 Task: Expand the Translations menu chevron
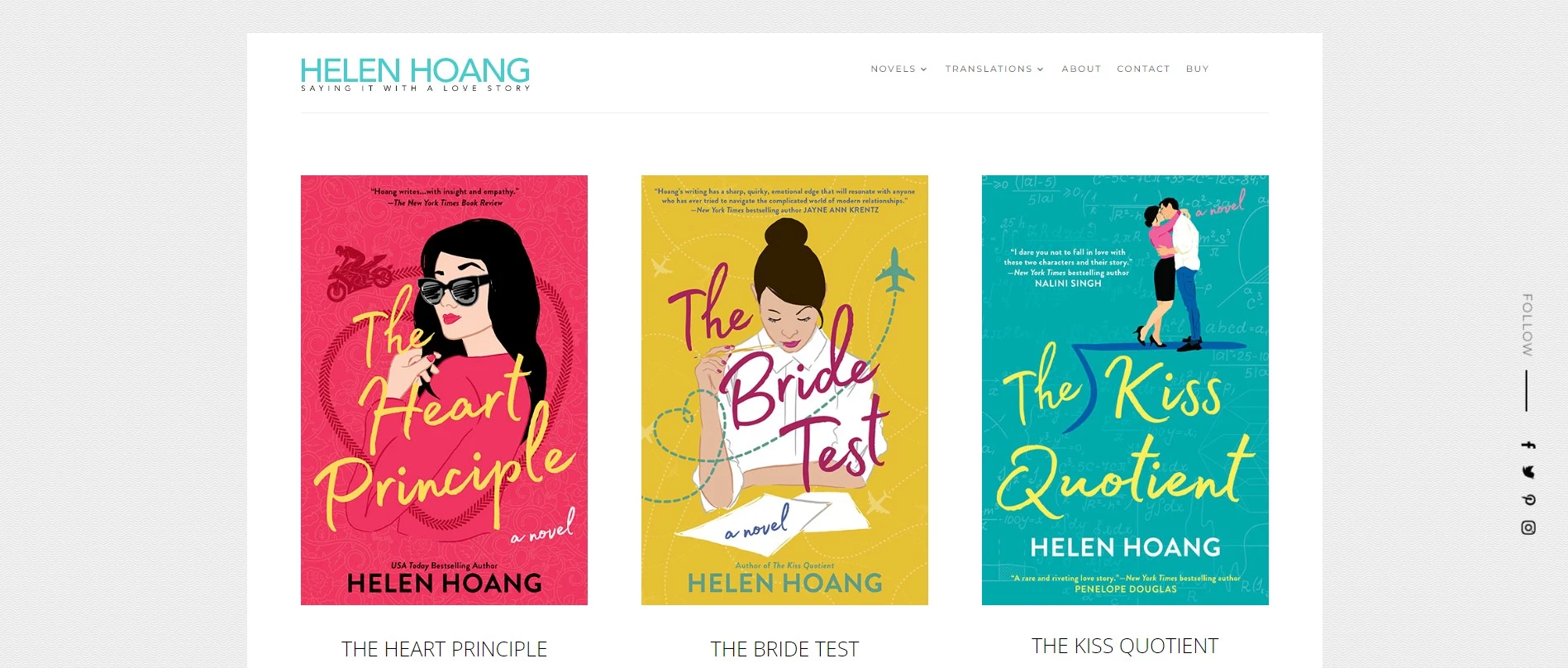[1041, 69]
